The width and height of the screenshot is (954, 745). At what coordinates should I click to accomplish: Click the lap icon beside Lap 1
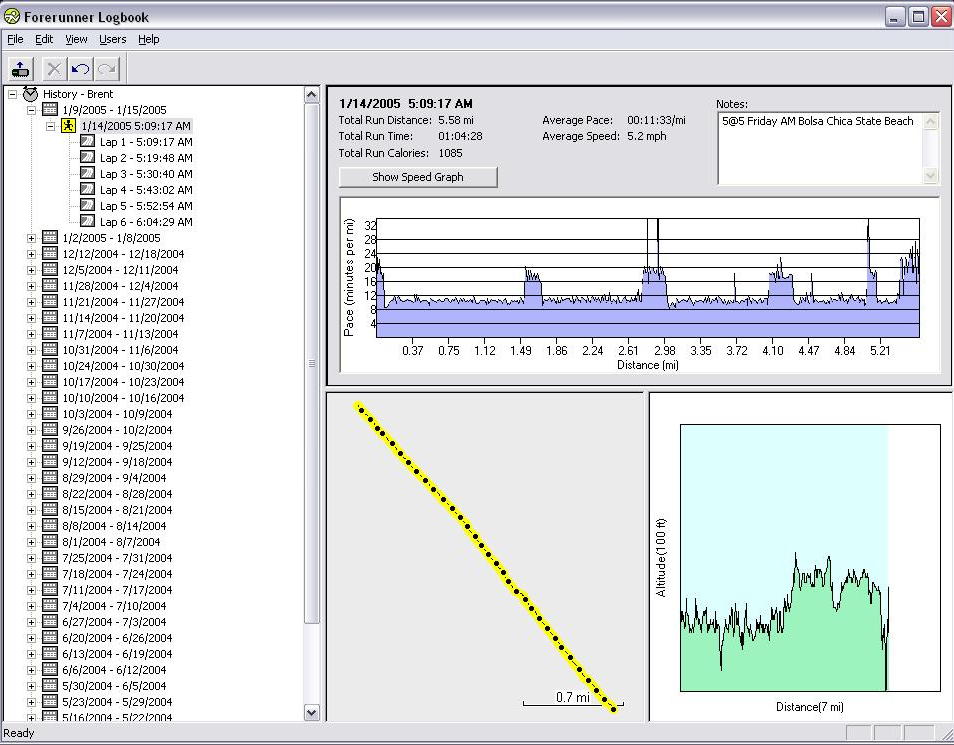tap(88, 142)
